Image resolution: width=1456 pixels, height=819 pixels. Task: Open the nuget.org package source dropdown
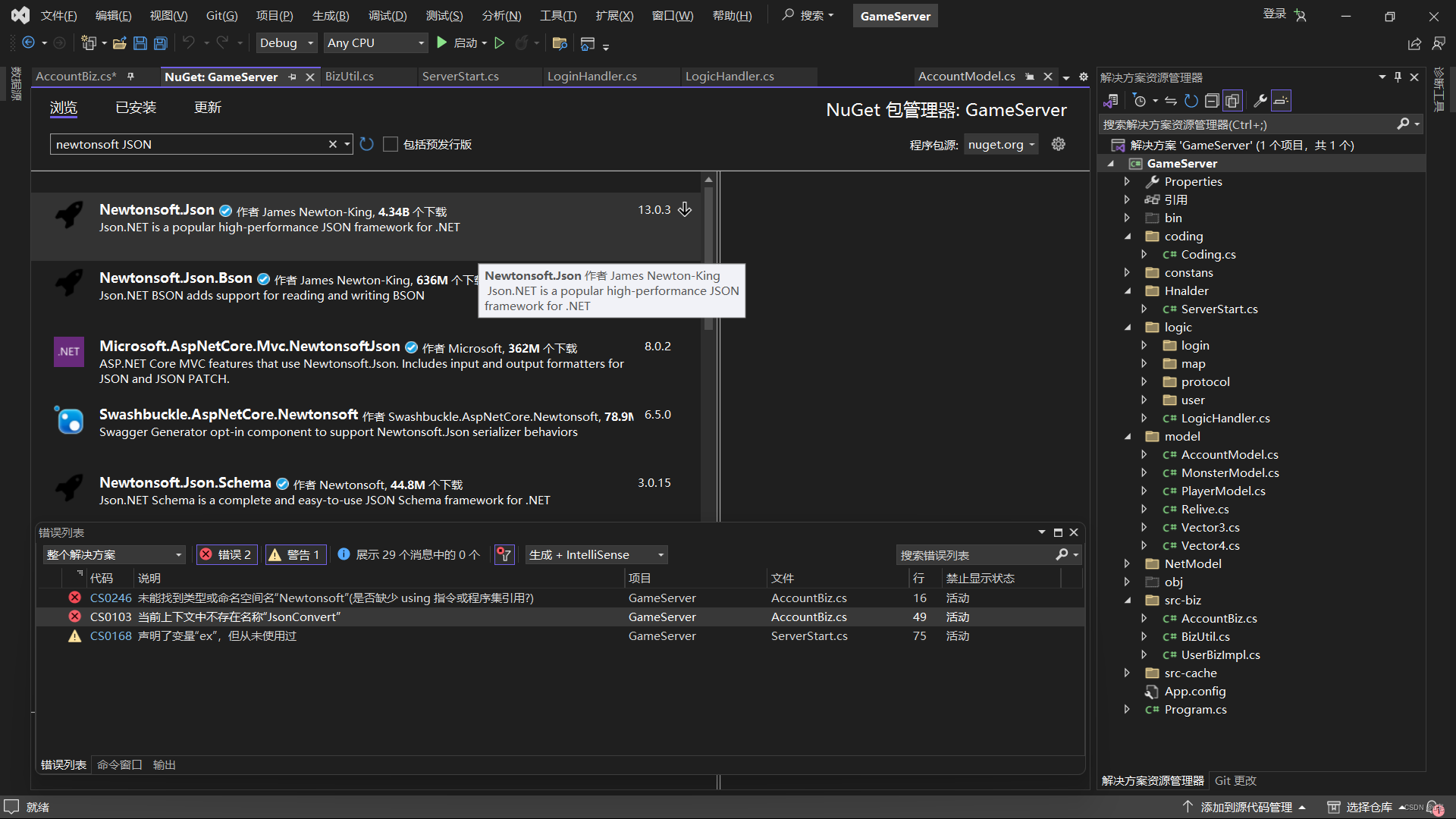pyautogui.click(x=1001, y=144)
